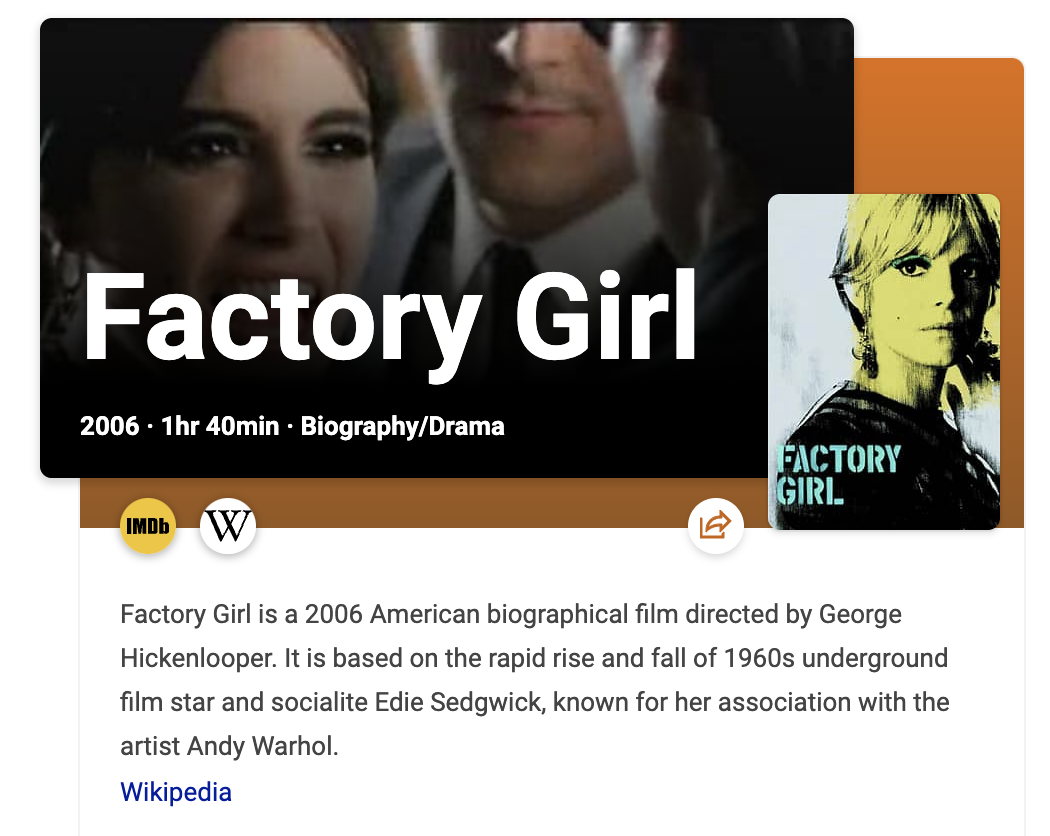Follow the blue Wikipedia link
Image resolution: width=1050 pixels, height=836 pixels.
[176, 792]
